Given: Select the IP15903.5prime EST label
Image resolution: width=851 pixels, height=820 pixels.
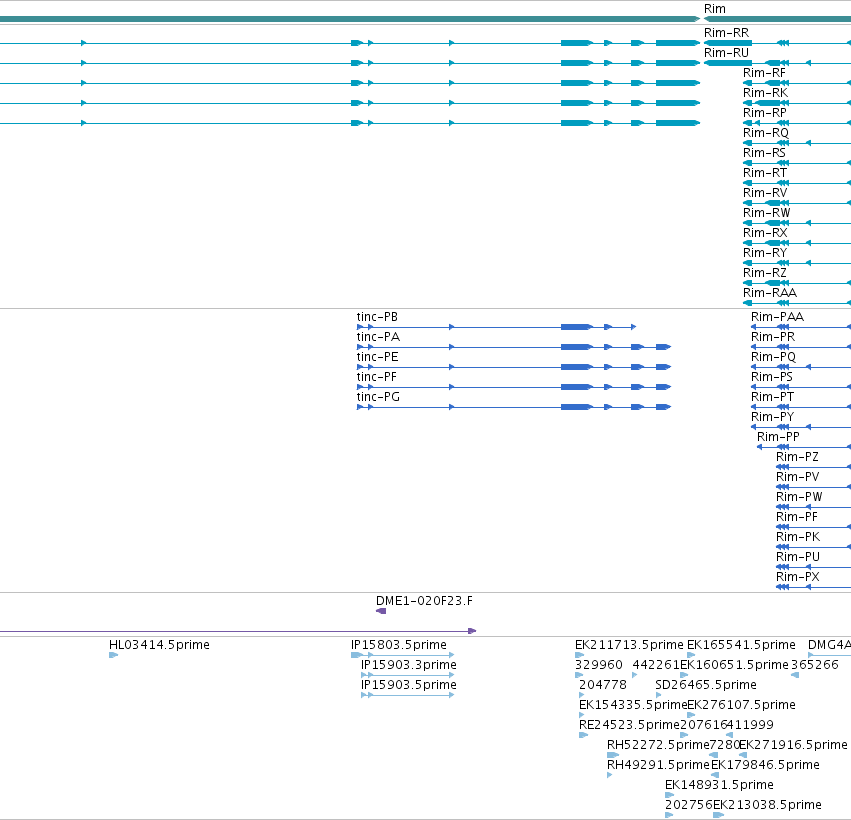Looking at the screenshot, I should (409, 685).
